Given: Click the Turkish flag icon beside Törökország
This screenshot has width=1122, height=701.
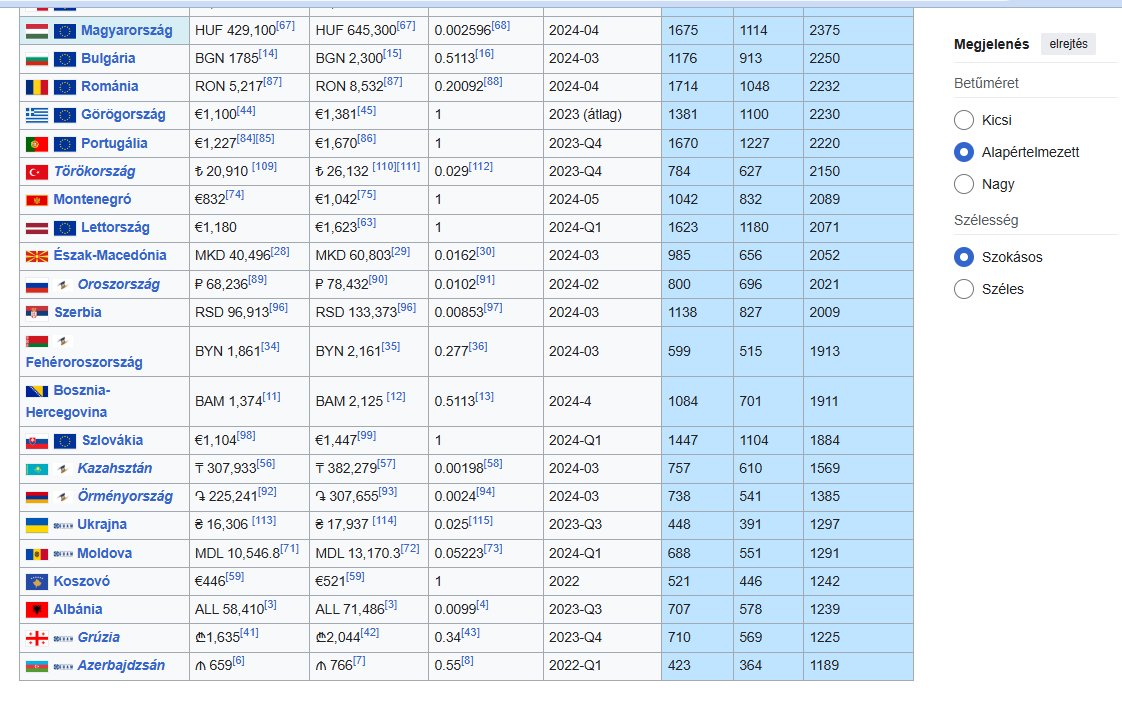Looking at the screenshot, I should [36, 172].
